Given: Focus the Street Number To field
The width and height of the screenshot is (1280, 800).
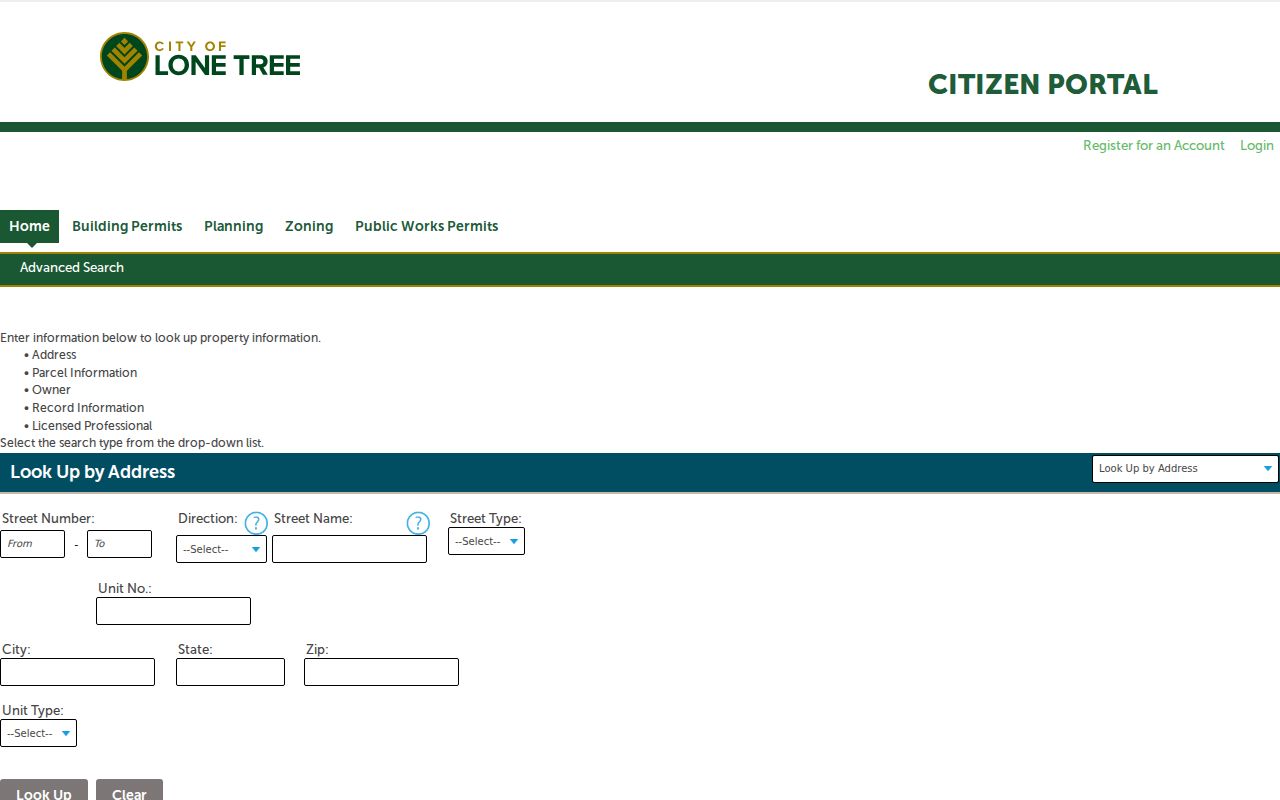Looking at the screenshot, I should [119, 544].
